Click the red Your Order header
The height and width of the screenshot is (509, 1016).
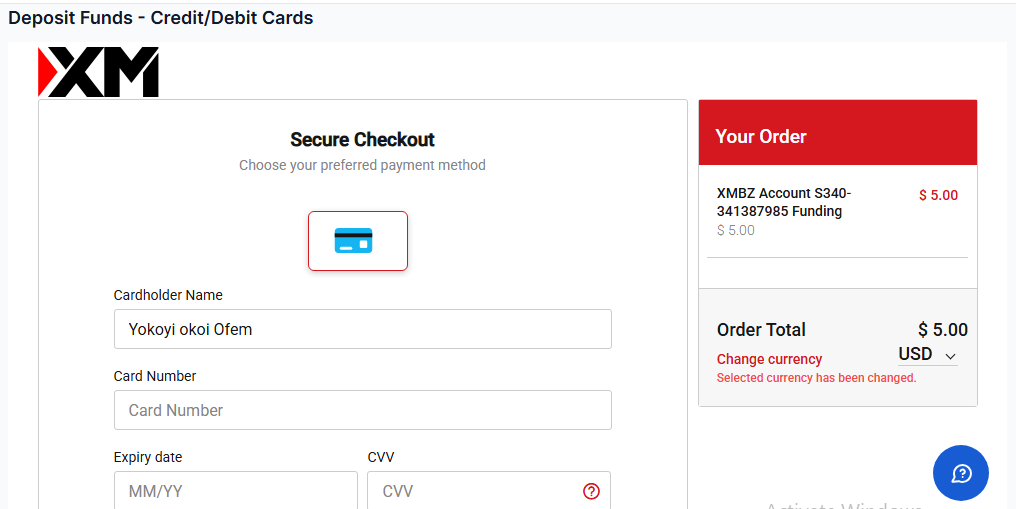pos(837,133)
